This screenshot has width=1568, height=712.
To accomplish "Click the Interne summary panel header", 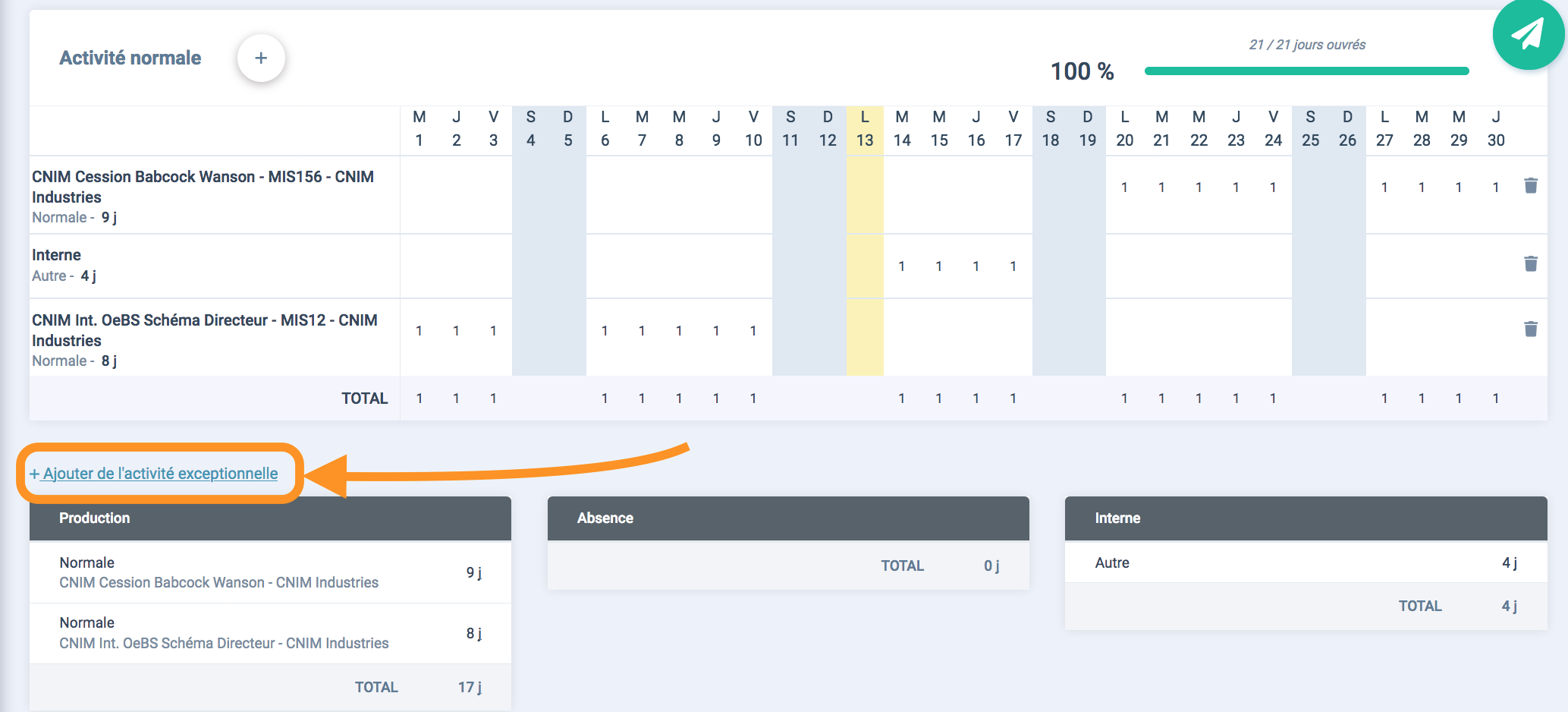I will 1306,518.
